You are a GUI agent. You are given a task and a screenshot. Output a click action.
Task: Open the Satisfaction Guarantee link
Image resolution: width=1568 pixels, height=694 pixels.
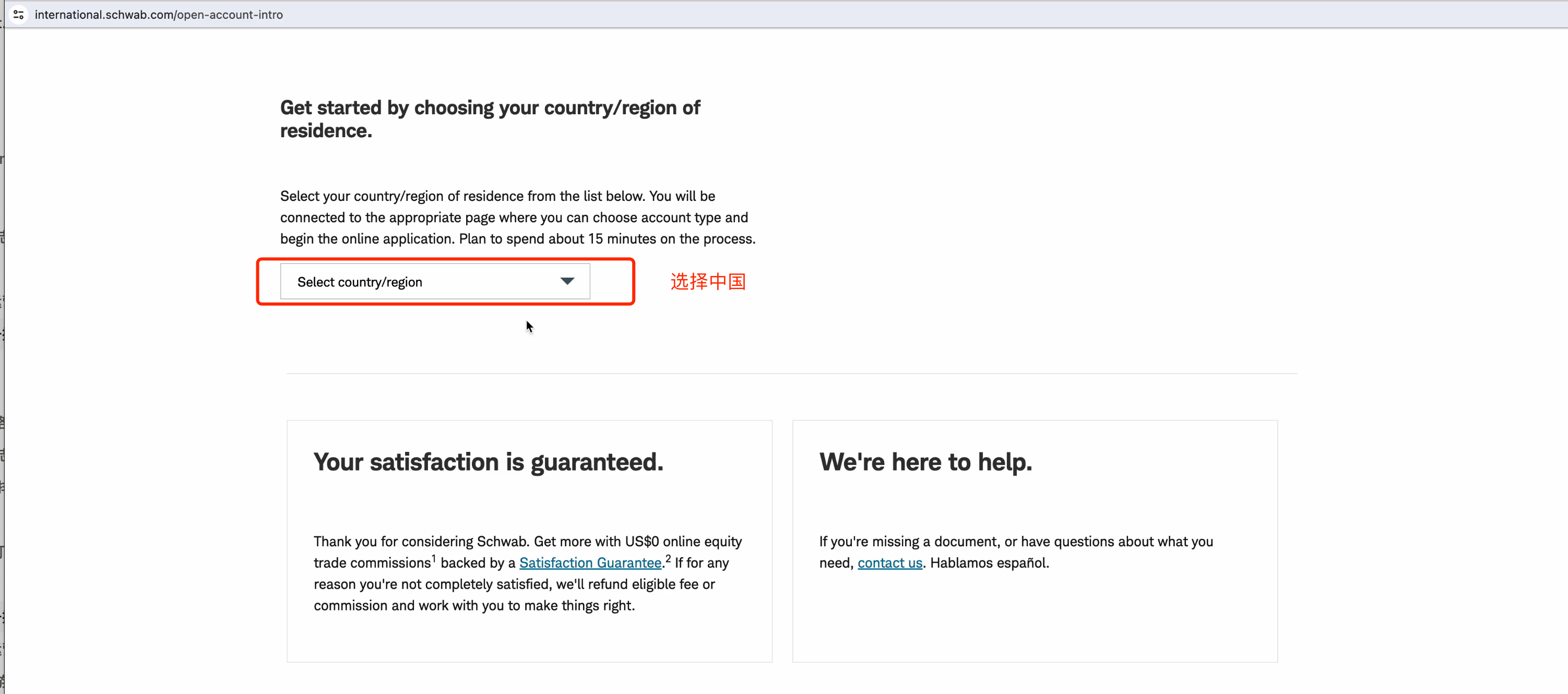tap(590, 563)
